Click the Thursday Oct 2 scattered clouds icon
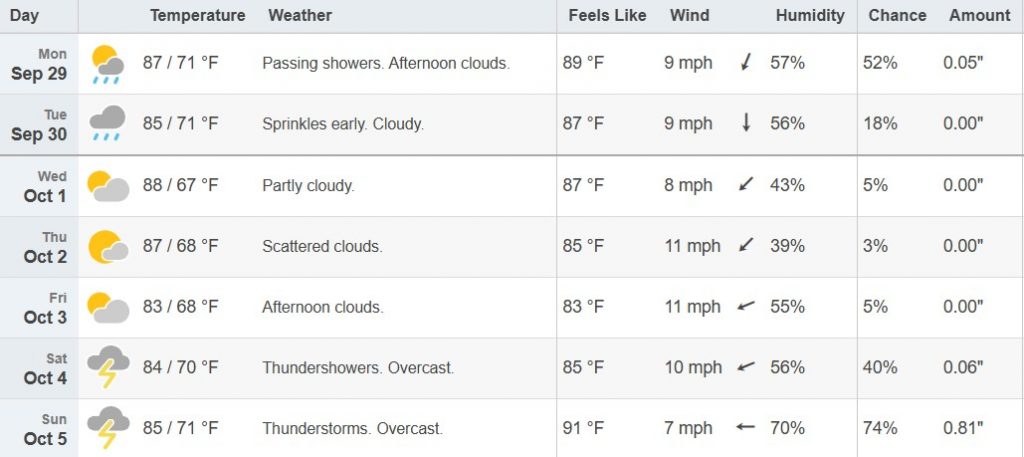The height and width of the screenshot is (457, 1024). click(107, 246)
